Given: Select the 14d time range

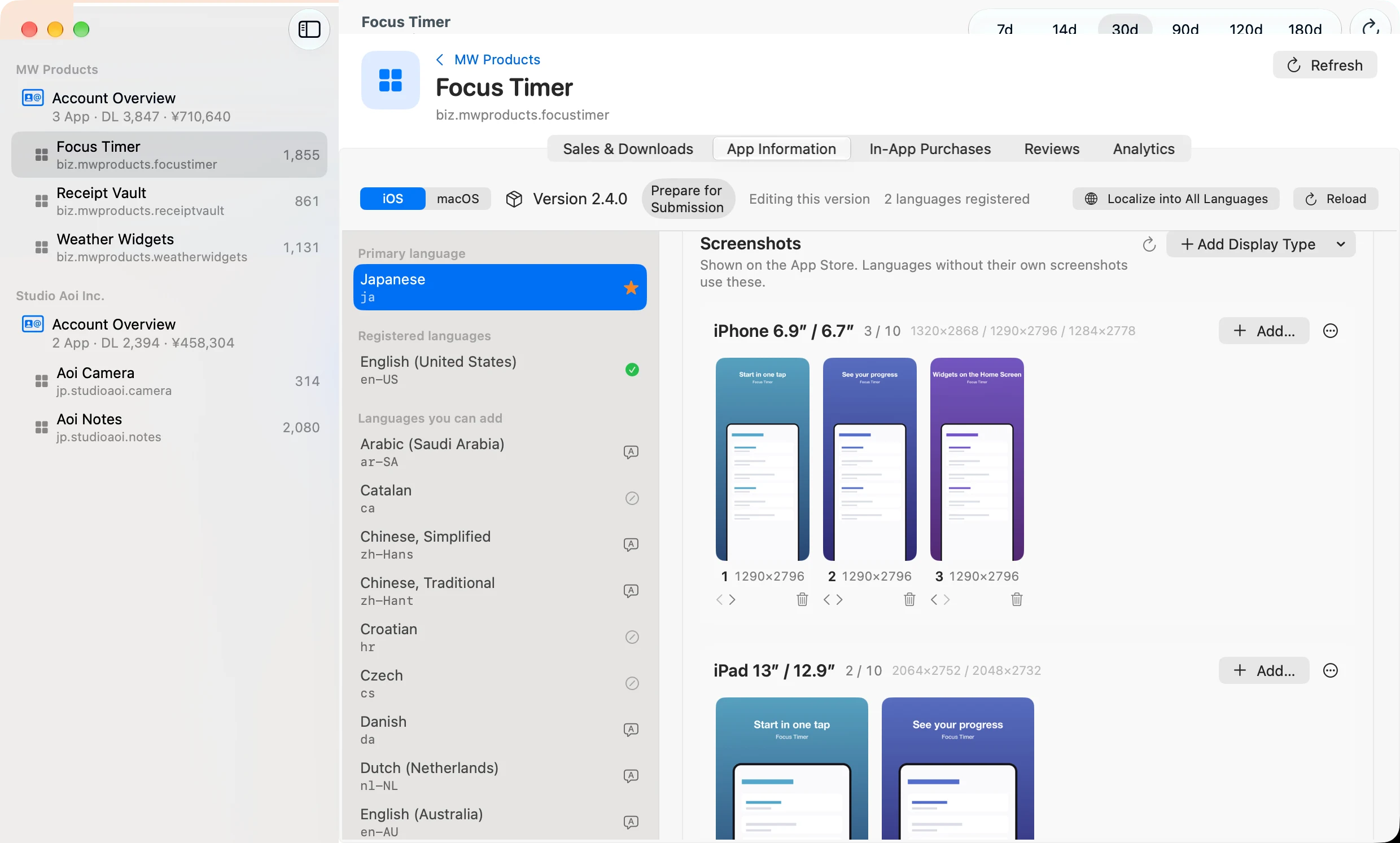Looking at the screenshot, I should 1064,28.
